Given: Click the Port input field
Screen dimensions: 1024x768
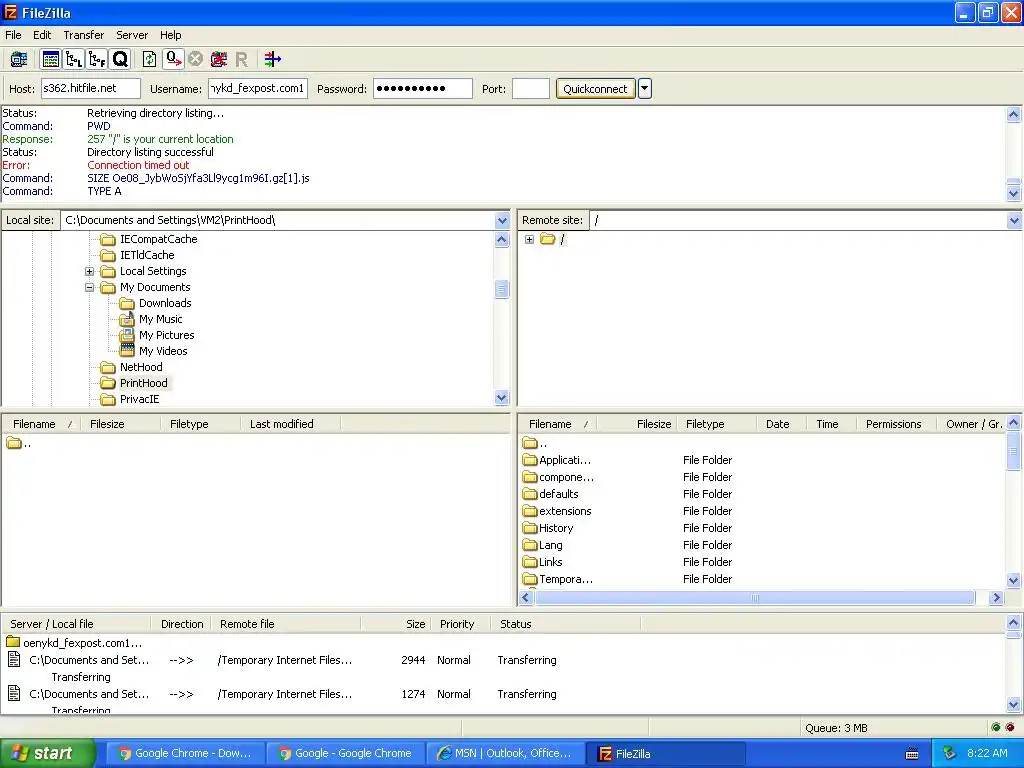Looking at the screenshot, I should pyautogui.click(x=530, y=88).
